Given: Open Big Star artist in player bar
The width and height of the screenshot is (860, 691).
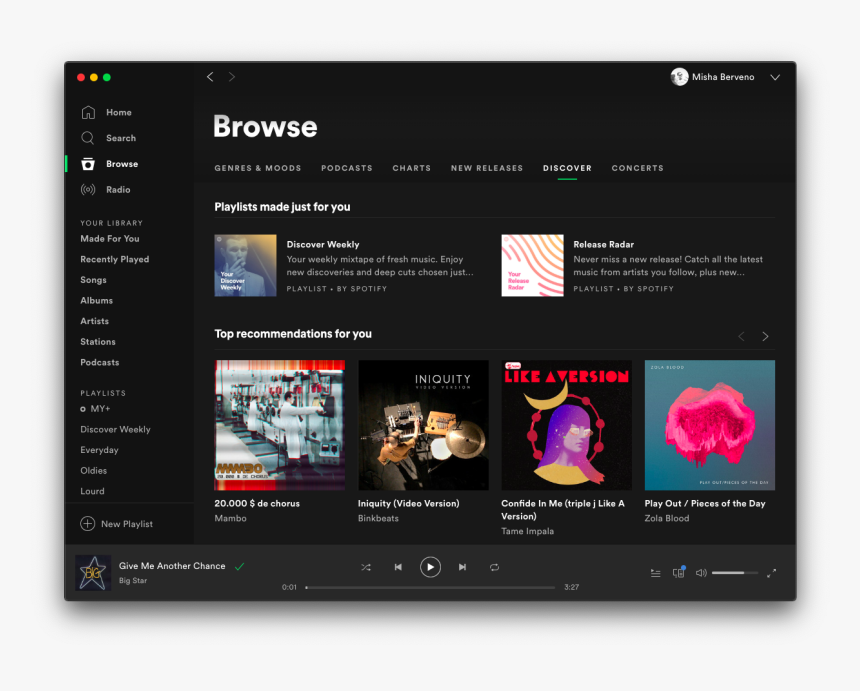Looking at the screenshot, I should [x=133, y=581].
